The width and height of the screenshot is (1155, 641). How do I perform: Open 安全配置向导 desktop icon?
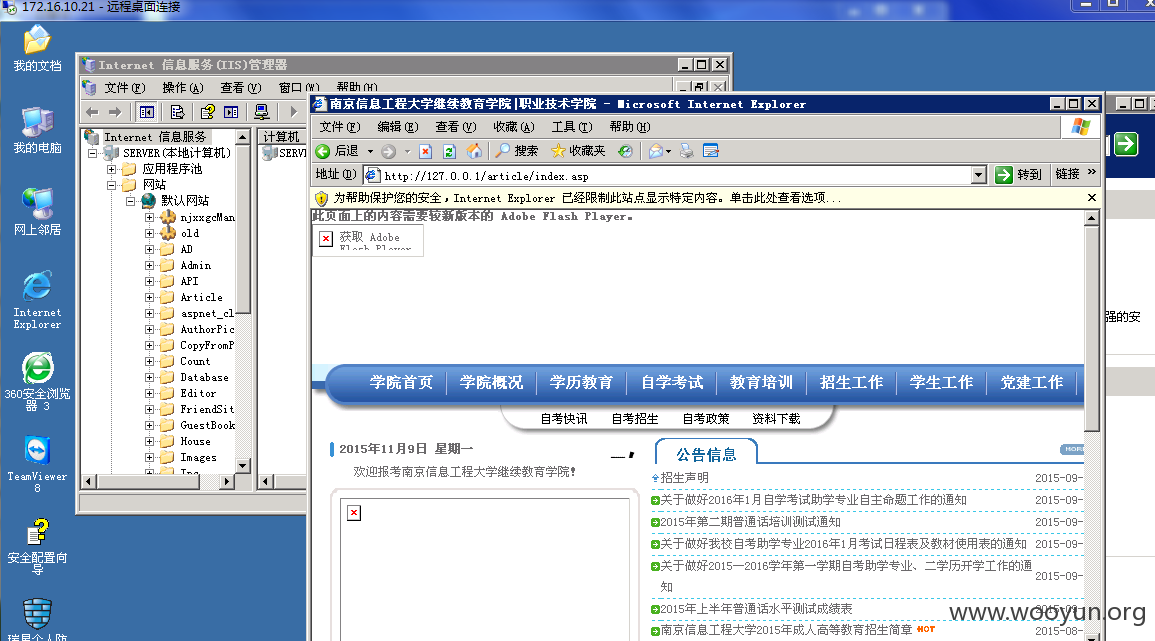tap(37, 546)
